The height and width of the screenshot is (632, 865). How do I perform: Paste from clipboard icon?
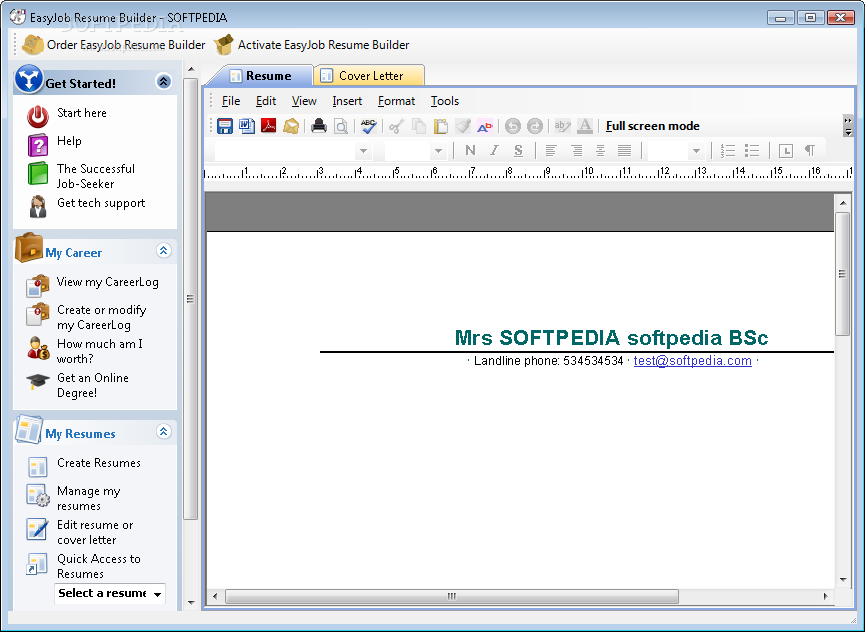pos(441,126)
